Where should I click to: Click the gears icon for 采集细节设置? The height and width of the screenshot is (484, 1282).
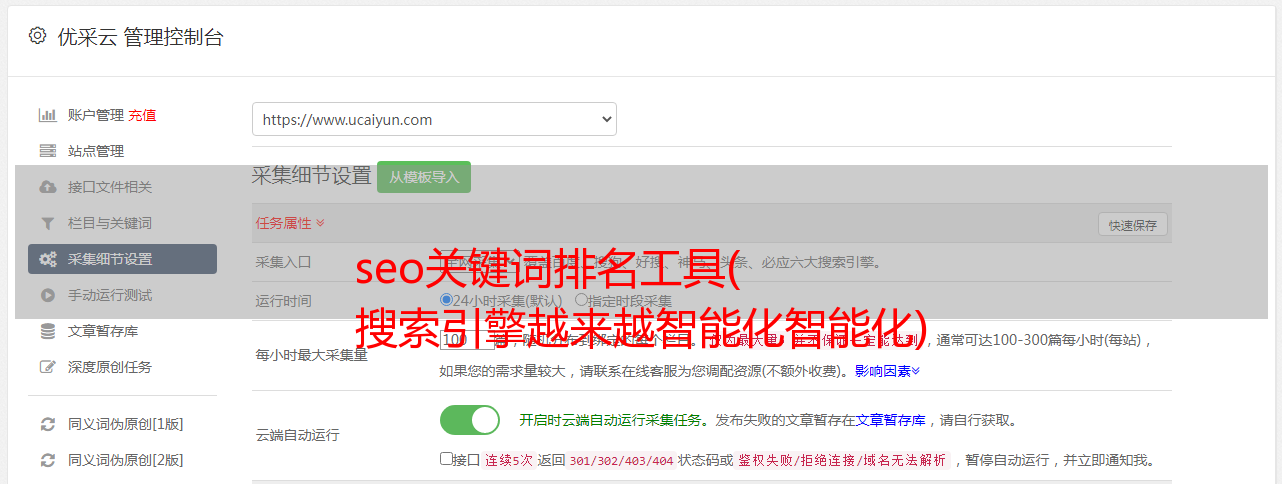click(47, 259)
